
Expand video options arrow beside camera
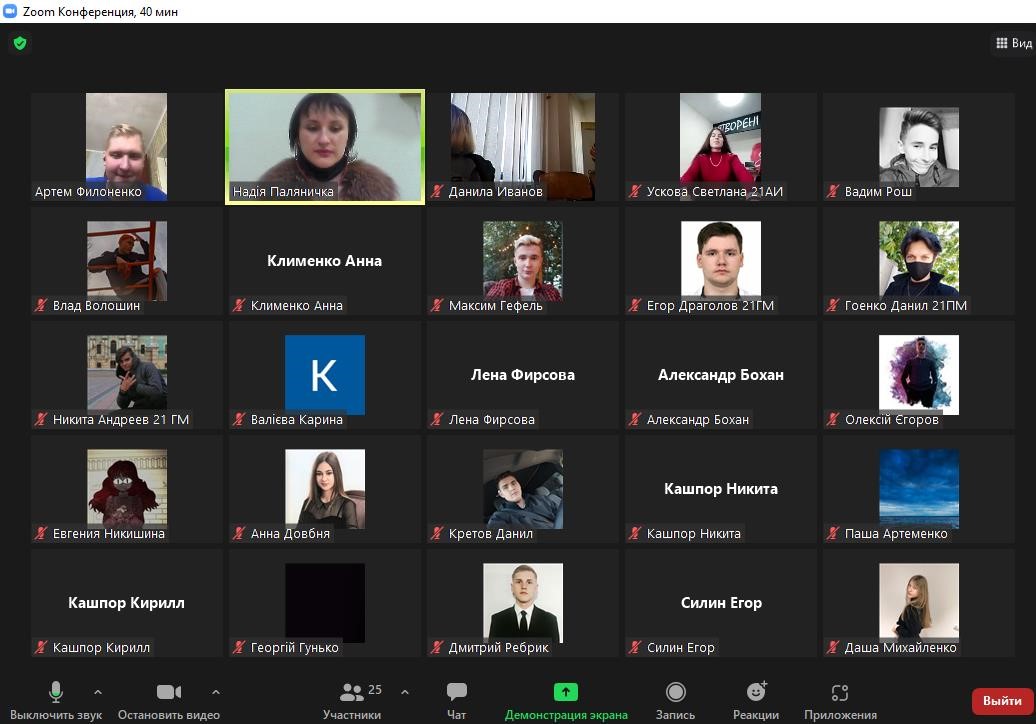(215, 692)
